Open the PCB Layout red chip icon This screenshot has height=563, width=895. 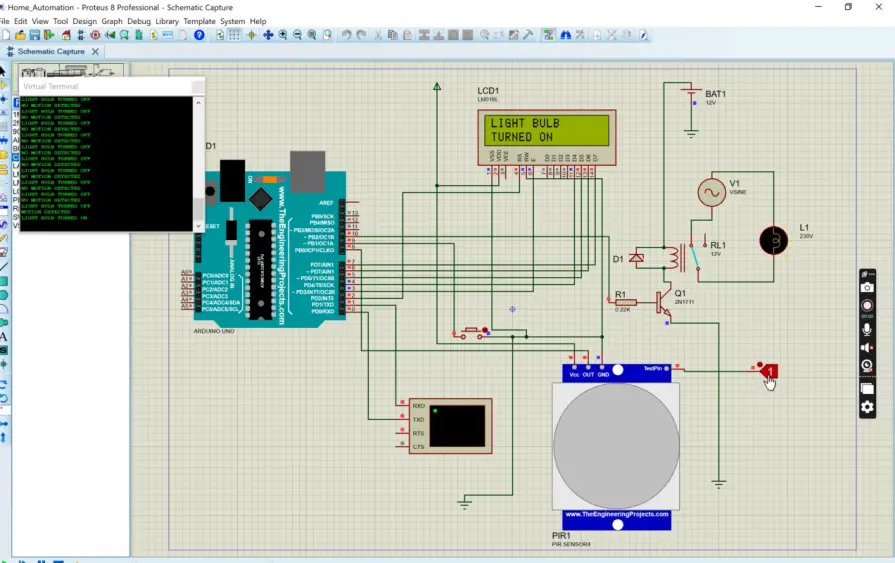point(95,35)
